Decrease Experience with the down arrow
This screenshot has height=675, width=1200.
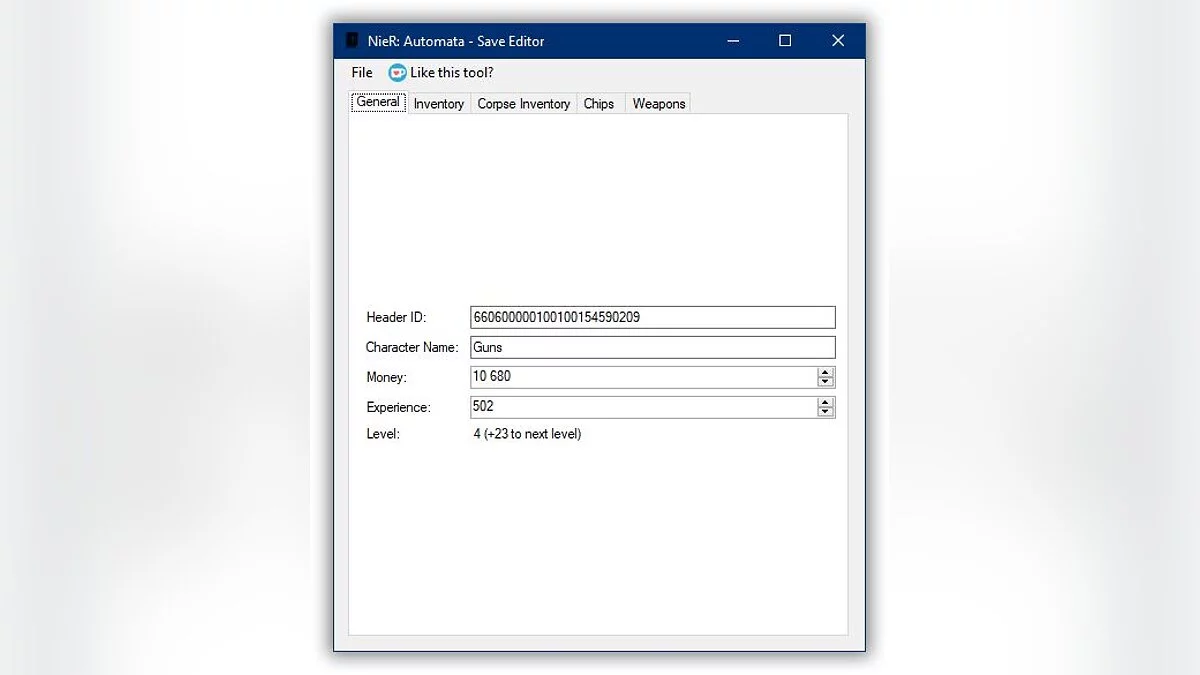[825, 412]
